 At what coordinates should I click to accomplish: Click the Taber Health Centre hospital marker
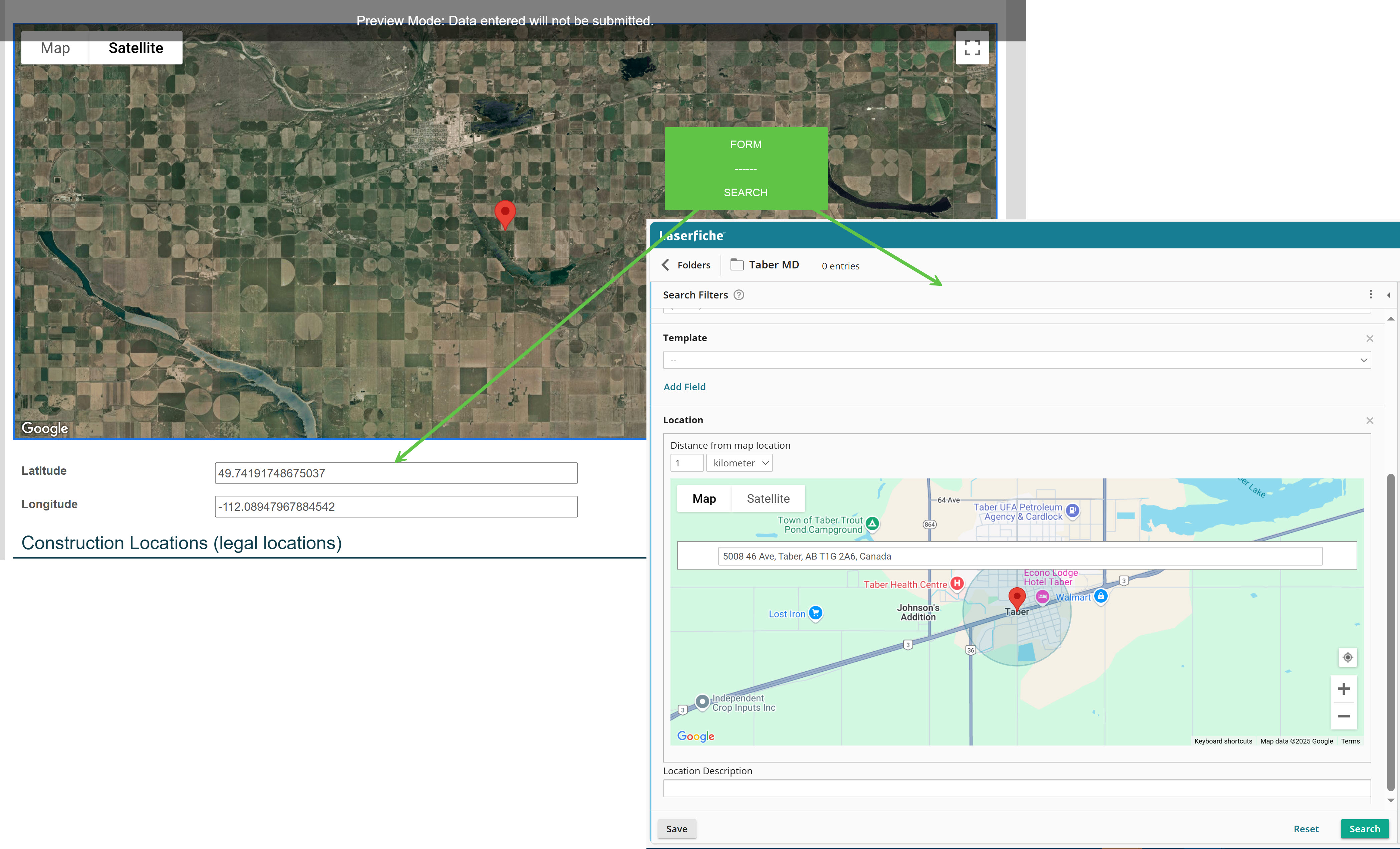tap(957, 583)
